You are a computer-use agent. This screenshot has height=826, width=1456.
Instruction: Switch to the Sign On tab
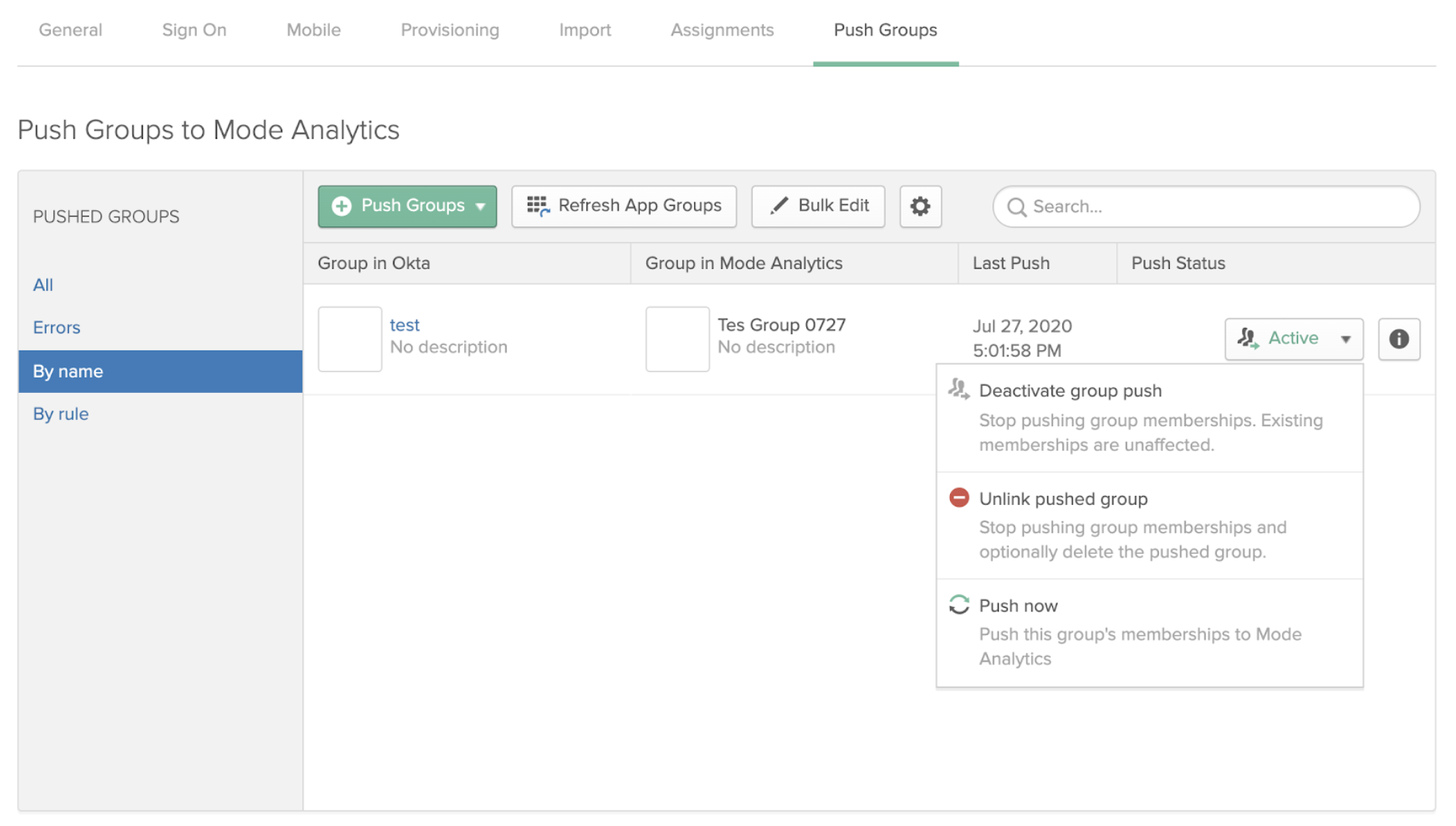coord(194,30)
